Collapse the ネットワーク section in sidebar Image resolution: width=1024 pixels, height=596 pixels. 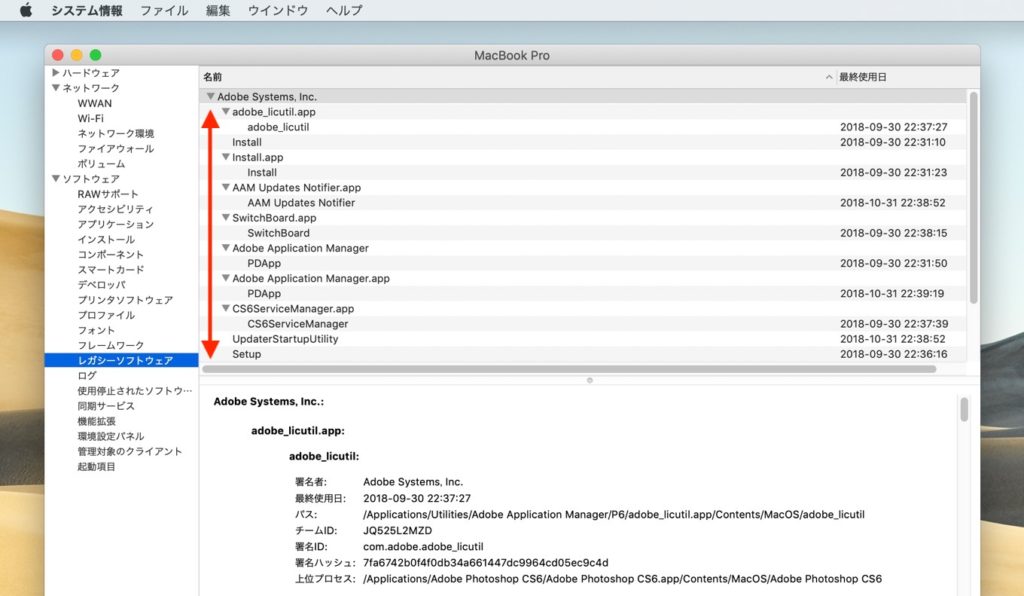tap(56, 87)
